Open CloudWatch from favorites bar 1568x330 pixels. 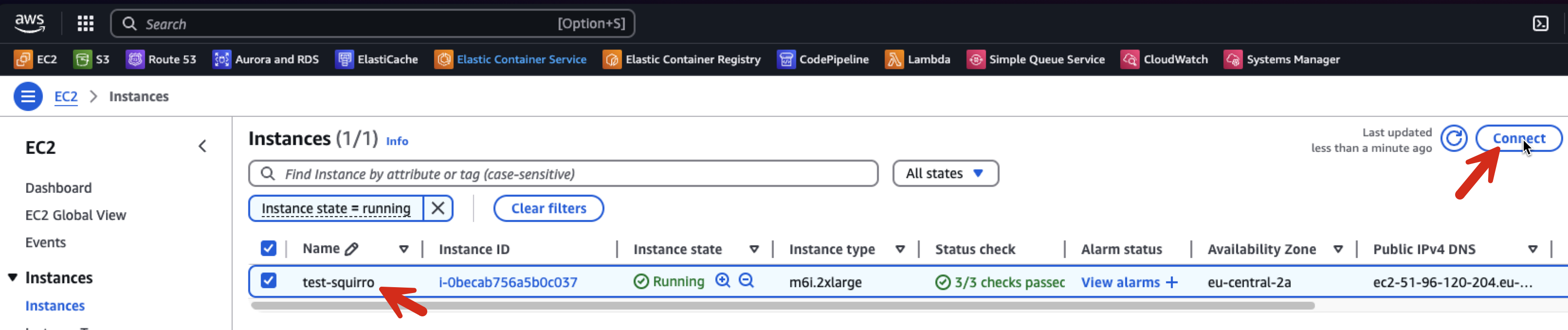point(1164,59)
